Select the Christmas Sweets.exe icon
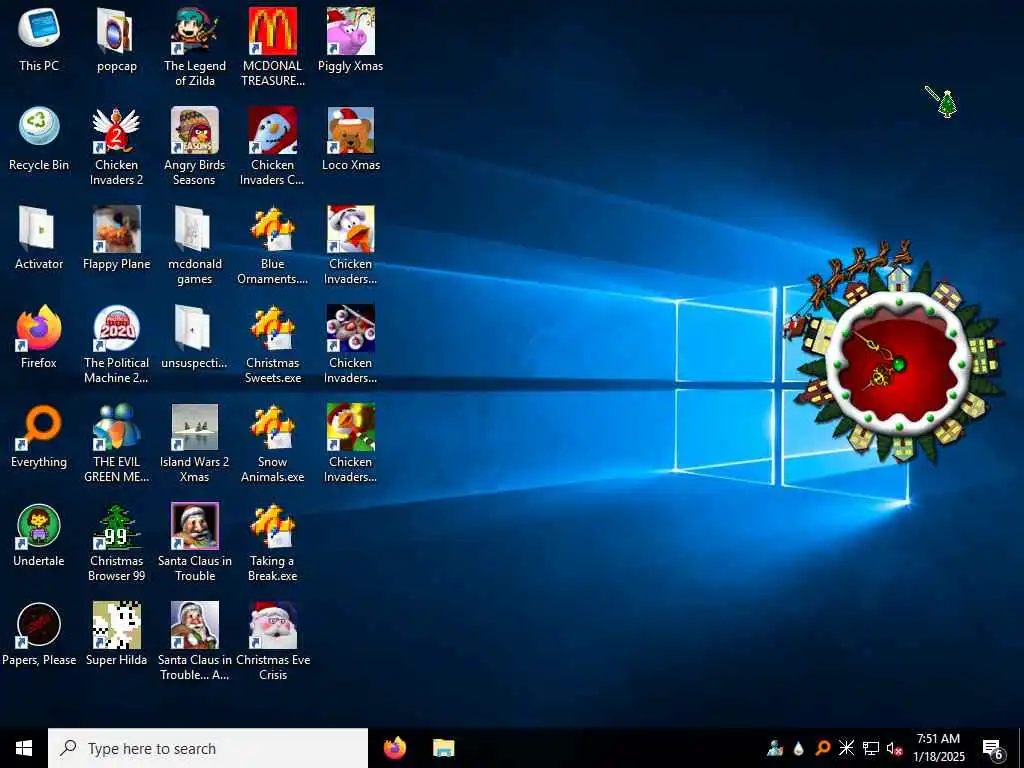Image resolution: width=1024 pixels, height=768 pixels. (272, 344)
